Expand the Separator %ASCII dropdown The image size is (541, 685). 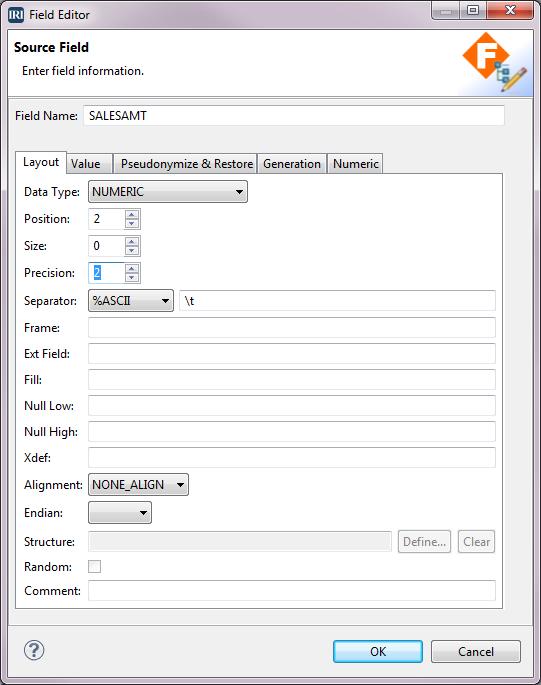(131, 301)
